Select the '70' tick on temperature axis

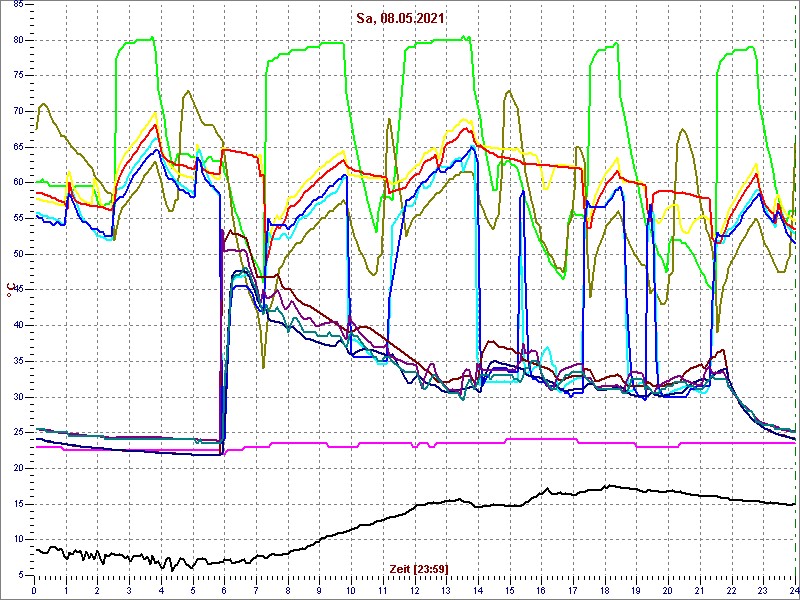(x=17, y=112)
